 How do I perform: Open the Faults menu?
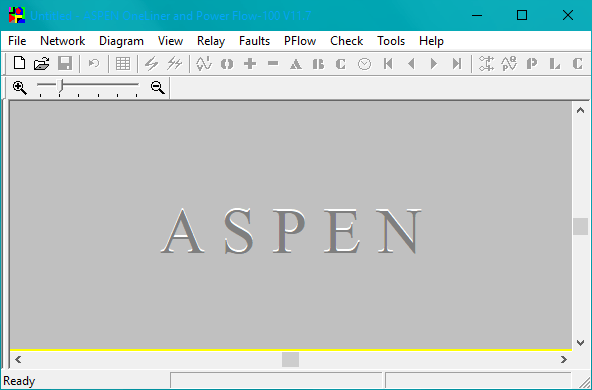(x=254, y=41)
